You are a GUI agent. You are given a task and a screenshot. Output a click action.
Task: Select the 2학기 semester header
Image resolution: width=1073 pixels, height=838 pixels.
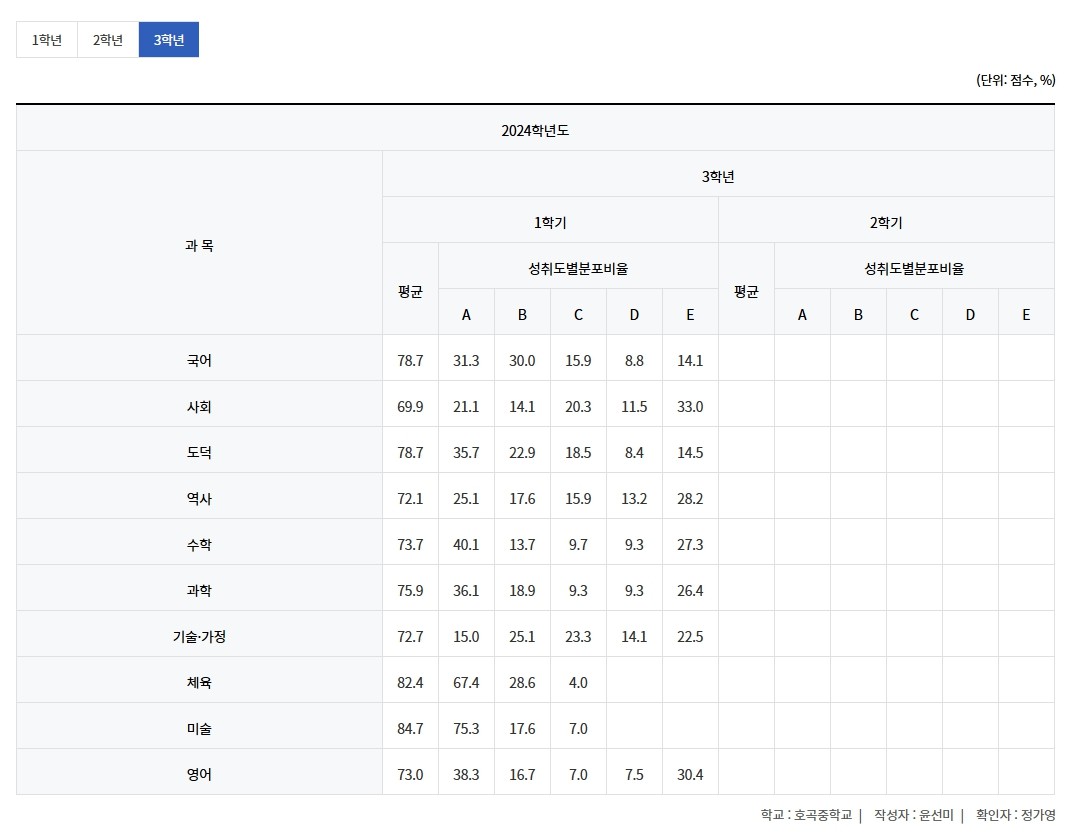(x=886, y=223)
